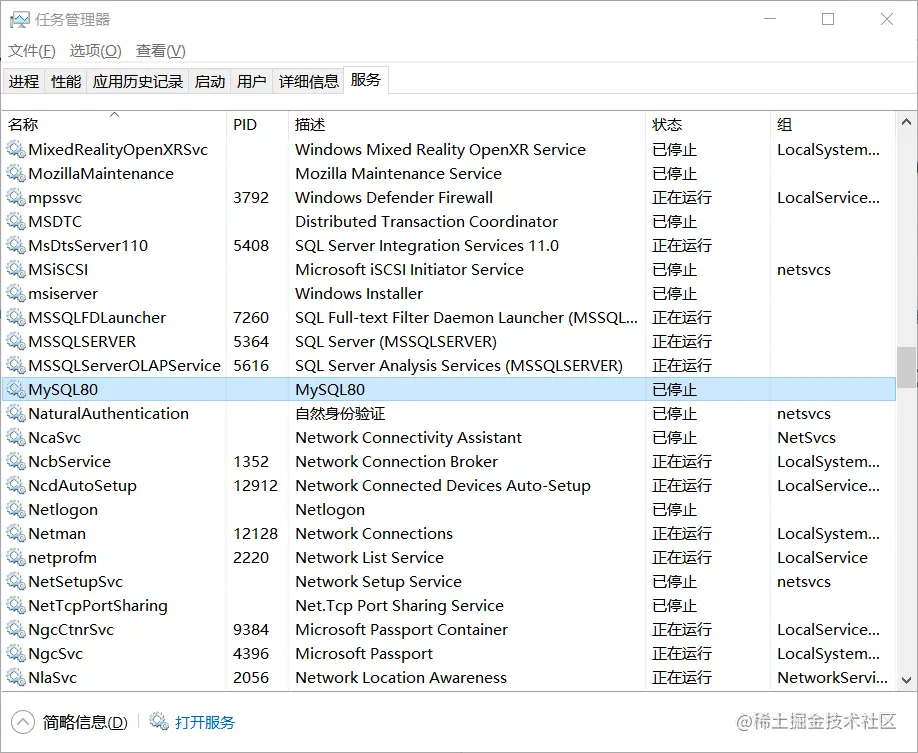Switch to the 进程 tab
Viewport: 918px width, 753px height.
(x=24, y=81)
